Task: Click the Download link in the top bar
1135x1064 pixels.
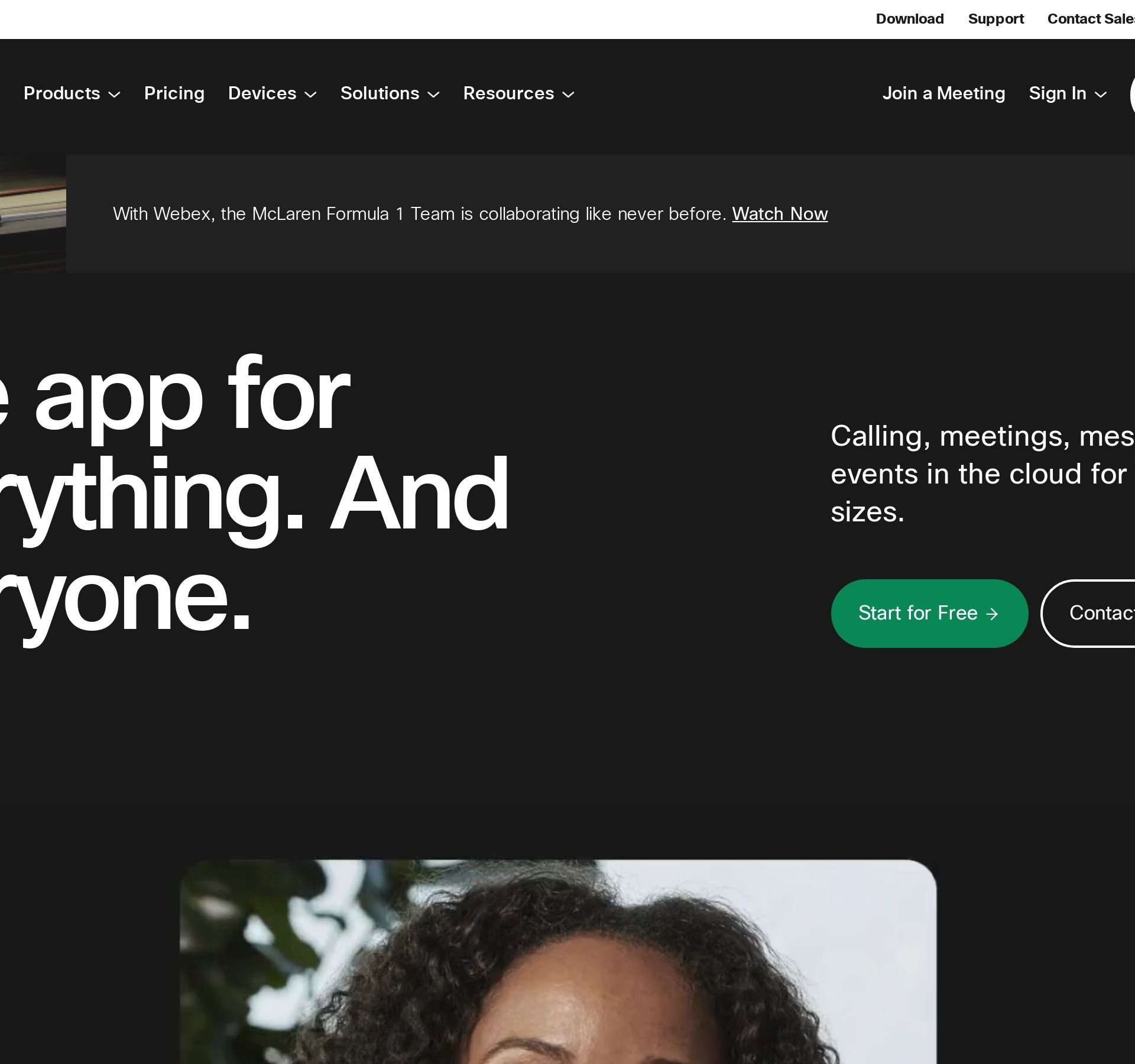Action: [909, 19]
